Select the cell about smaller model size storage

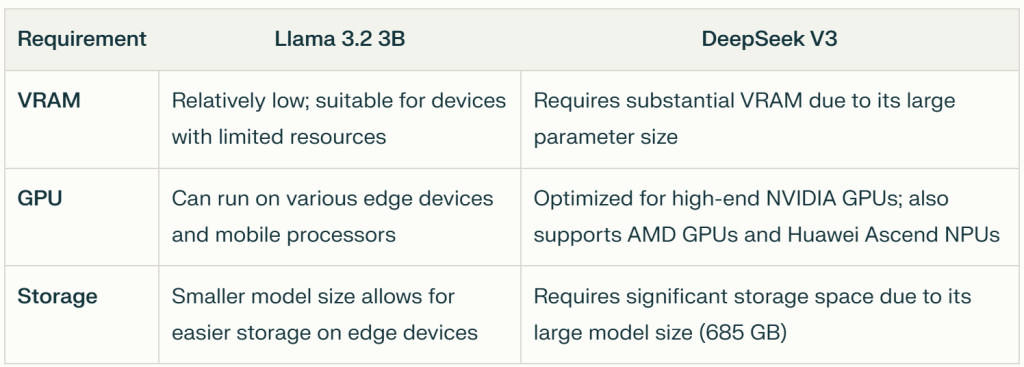(x=340, y=314)
